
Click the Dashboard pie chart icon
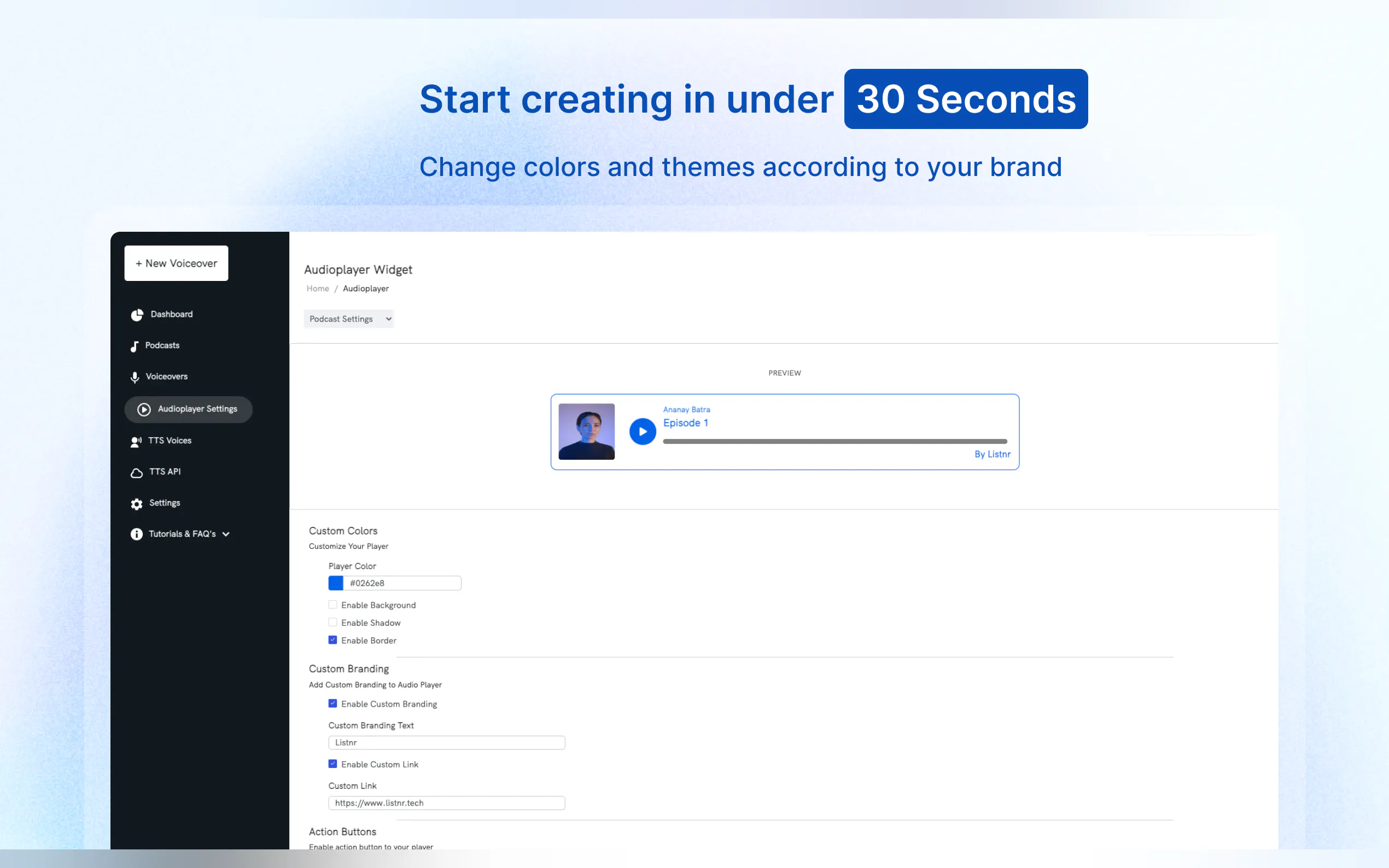137,315
